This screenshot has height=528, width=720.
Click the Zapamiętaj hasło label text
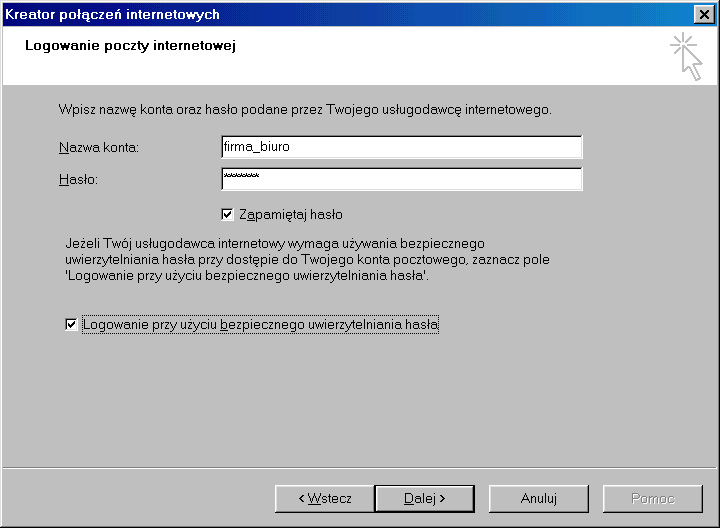(x=291, y=214)
